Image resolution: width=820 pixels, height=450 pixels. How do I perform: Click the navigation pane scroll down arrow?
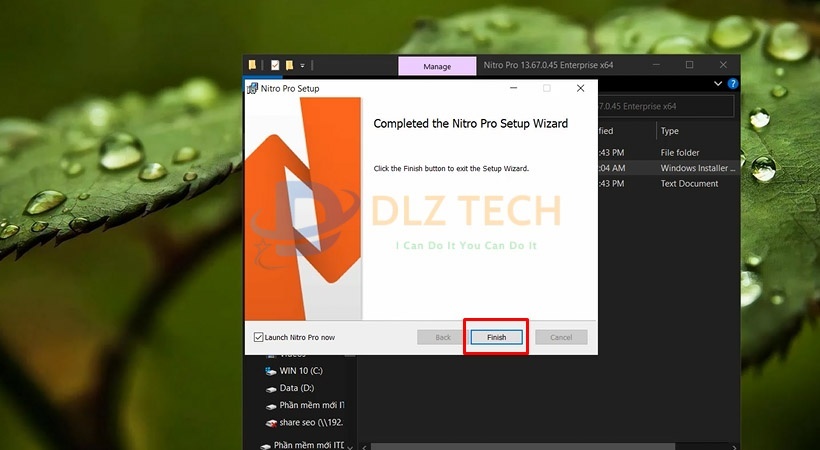[x=351, y=445]
